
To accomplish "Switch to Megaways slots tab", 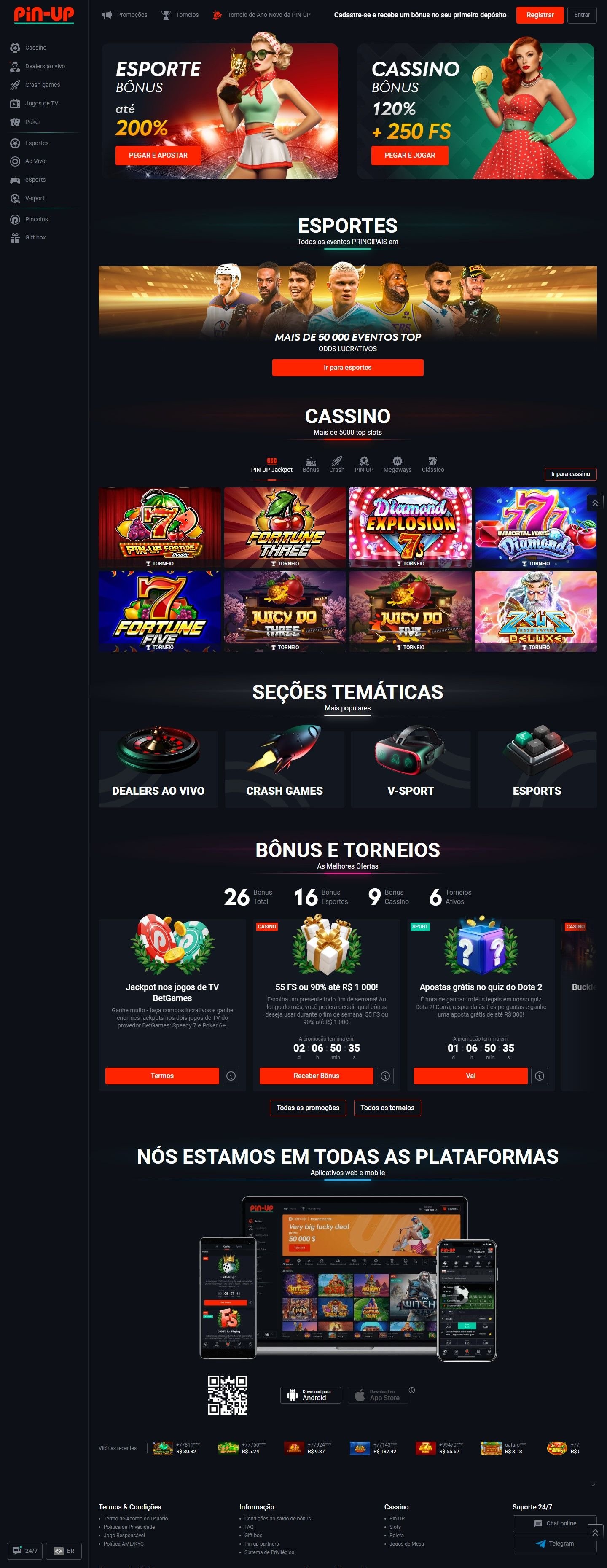I will (x=397, y=465).
